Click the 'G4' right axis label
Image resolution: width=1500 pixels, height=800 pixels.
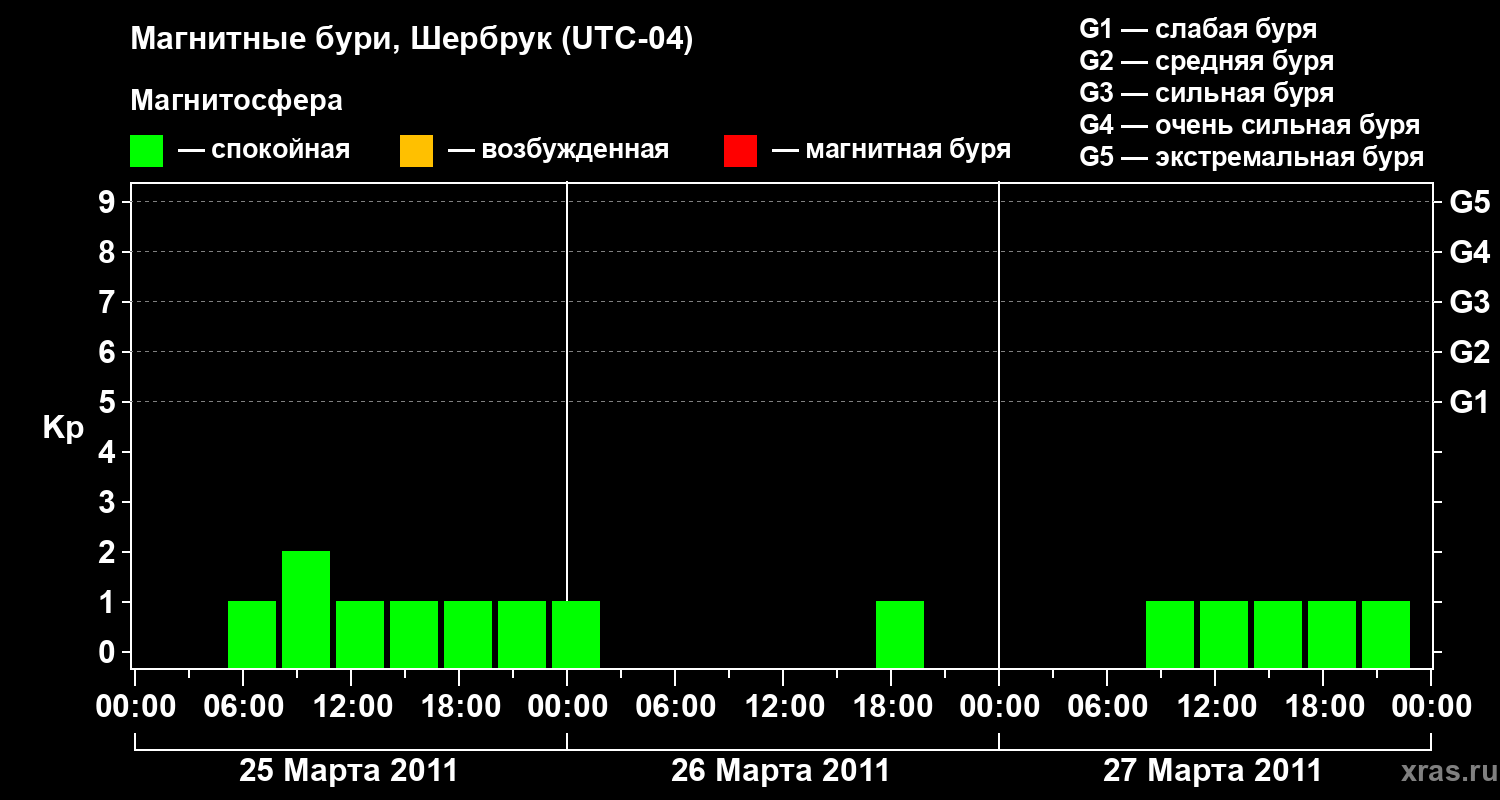tap(1469, 252)
